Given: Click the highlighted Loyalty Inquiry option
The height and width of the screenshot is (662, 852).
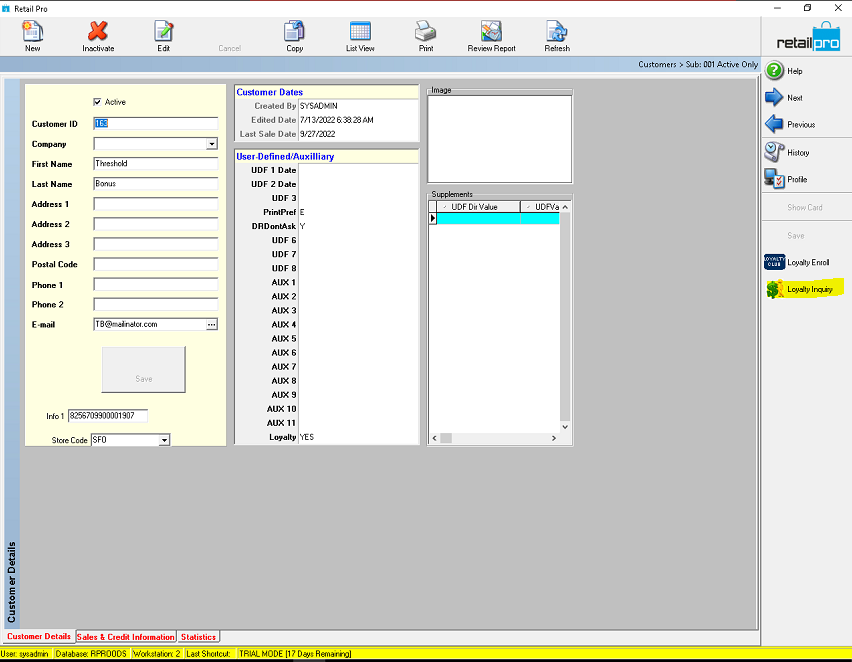Looking at the screenshot, I should (x=805, y=289).
